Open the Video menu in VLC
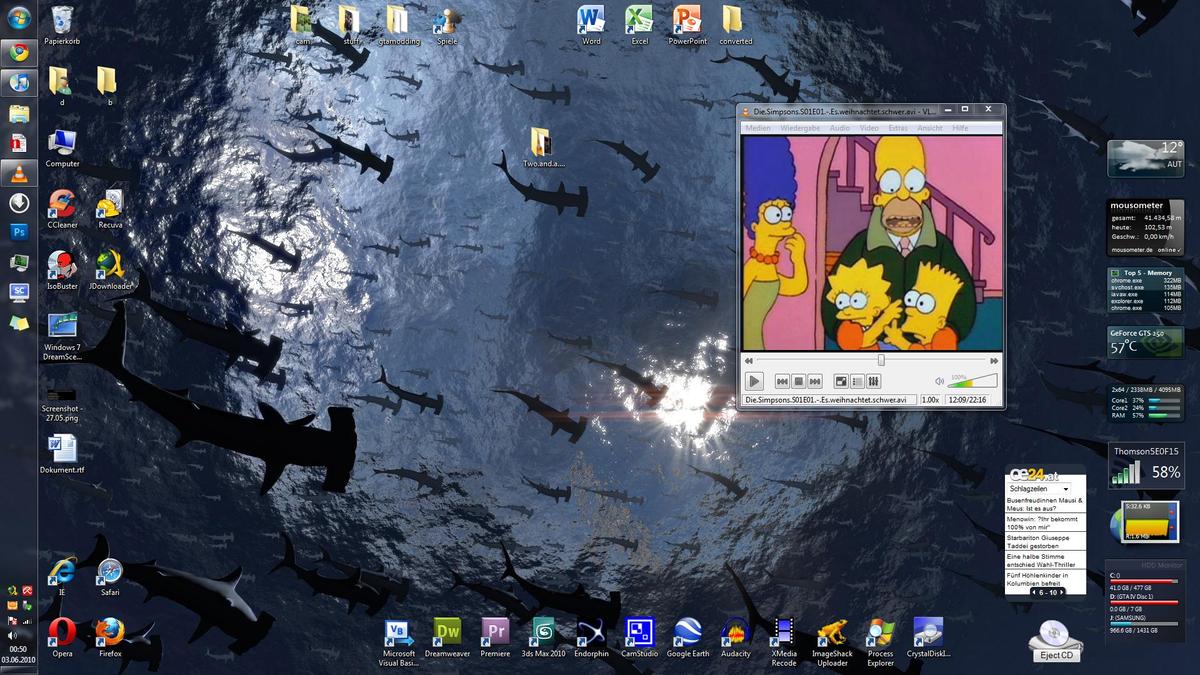This screenshot has width=1200, height=675. click(x=869, y=128)
